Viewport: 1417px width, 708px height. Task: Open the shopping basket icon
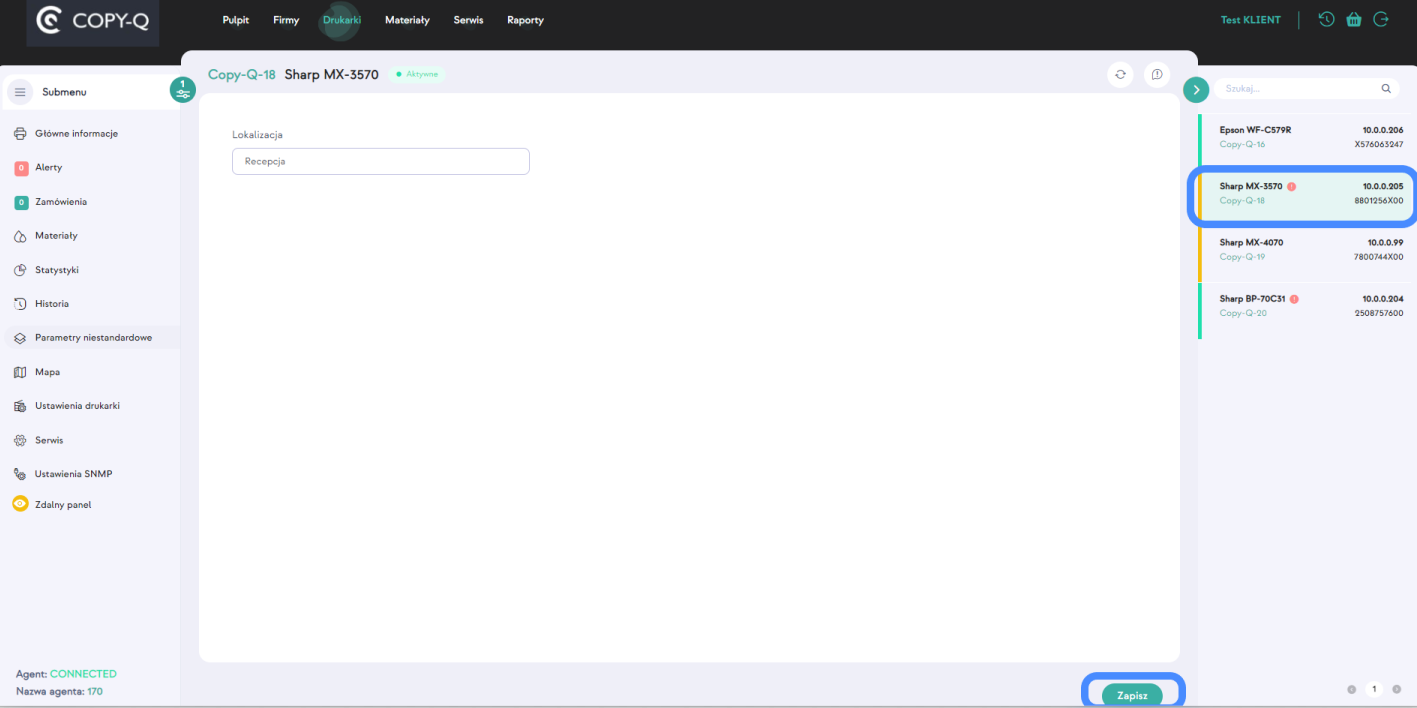(x=1354, y=19)
